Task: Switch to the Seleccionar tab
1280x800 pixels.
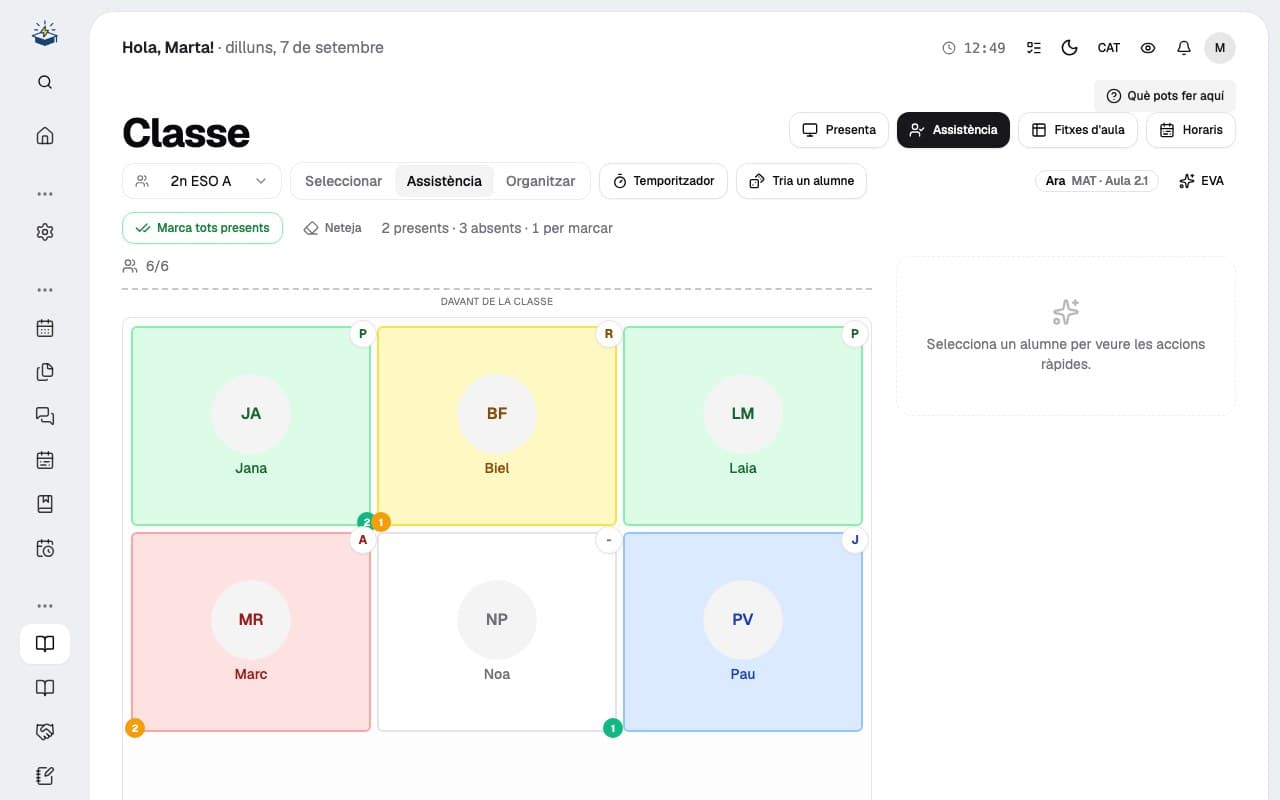Action: (343, 181)
